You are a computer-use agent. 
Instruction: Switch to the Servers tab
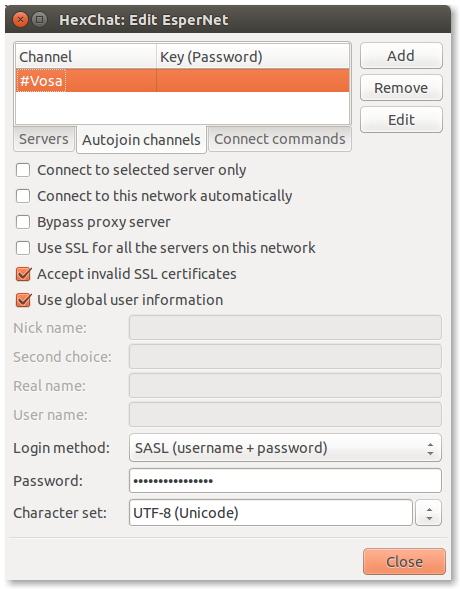pyautogui.click(x=44, y=139)
